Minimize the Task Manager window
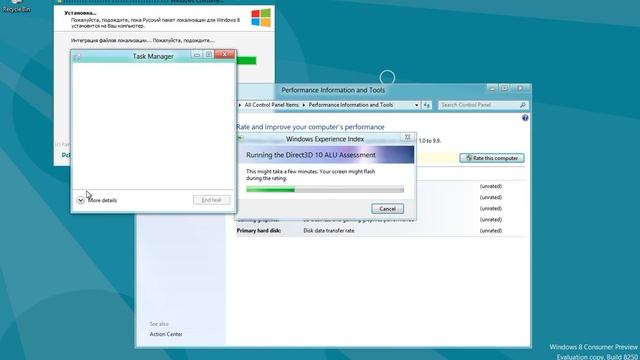Screen dimensions: 640x360 point(197,54)
